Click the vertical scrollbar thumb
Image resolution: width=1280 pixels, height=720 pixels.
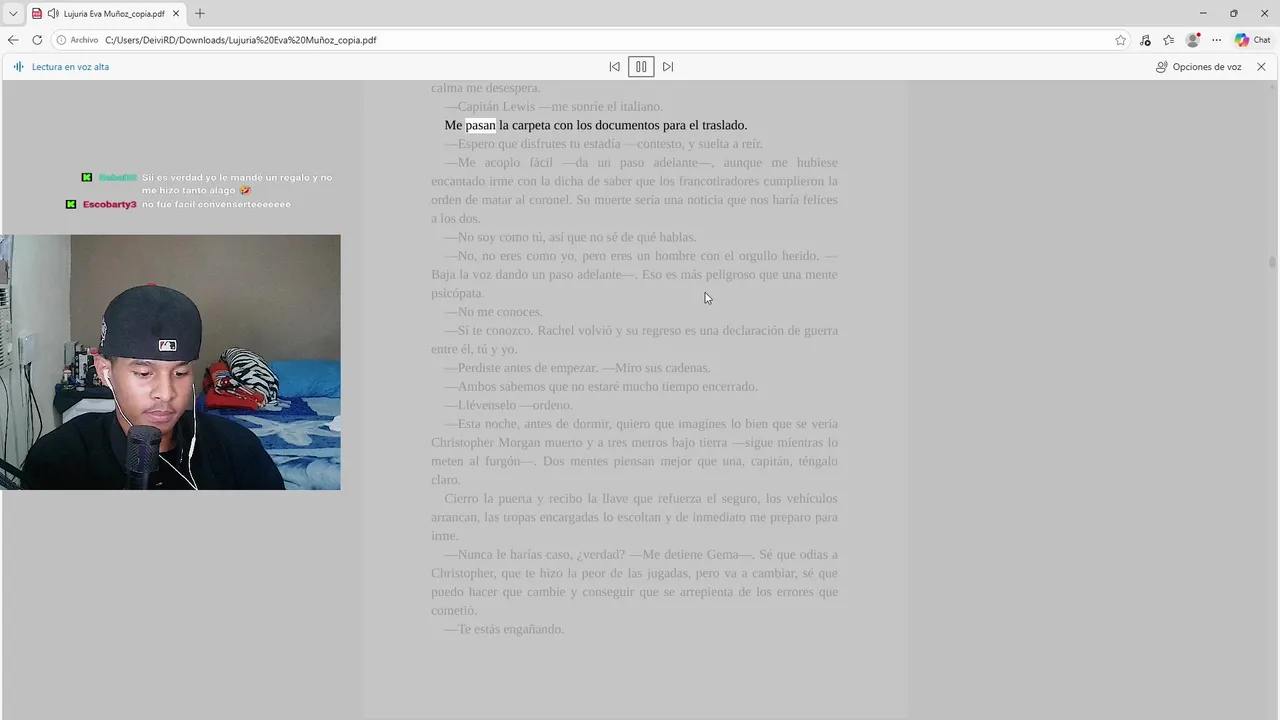pyautogui.click(x=1272, y=262)
